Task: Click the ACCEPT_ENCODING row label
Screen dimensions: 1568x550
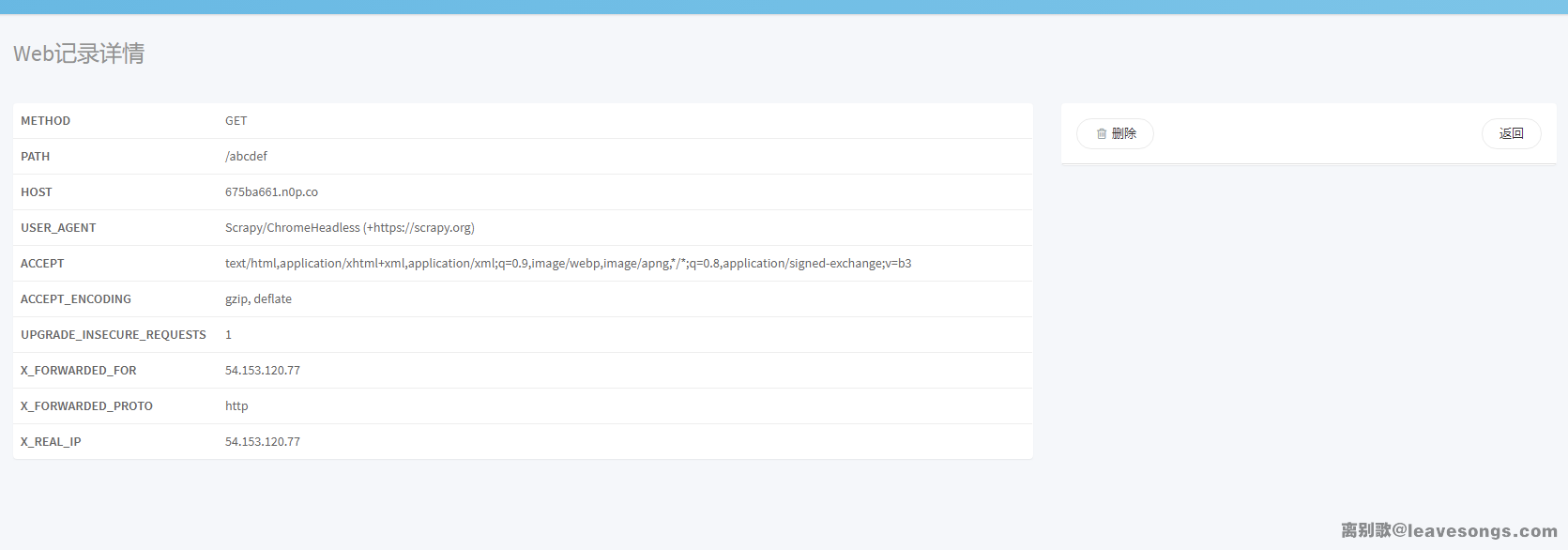Action: point(76,299)
